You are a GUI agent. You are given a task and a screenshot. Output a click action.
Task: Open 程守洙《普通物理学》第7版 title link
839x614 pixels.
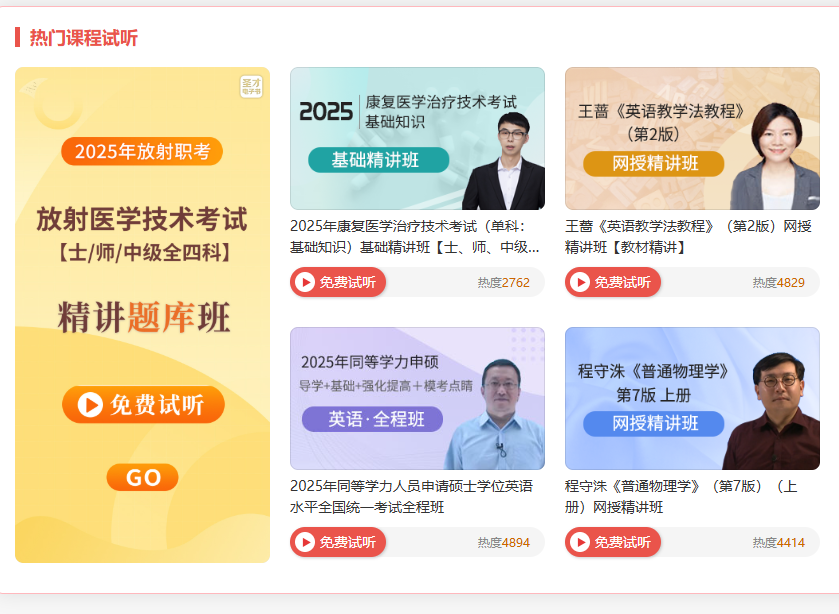pyautogui.click(x=680, y=496)
